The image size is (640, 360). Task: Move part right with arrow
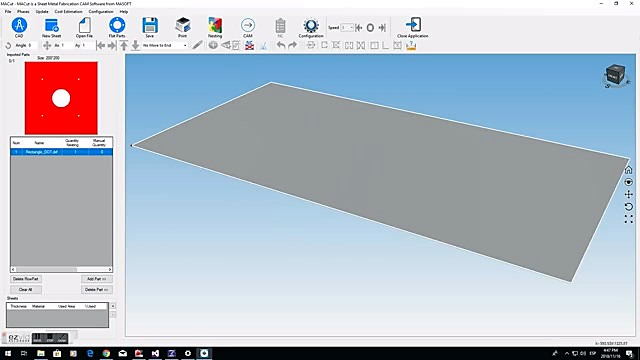click(x=111, y=45)
